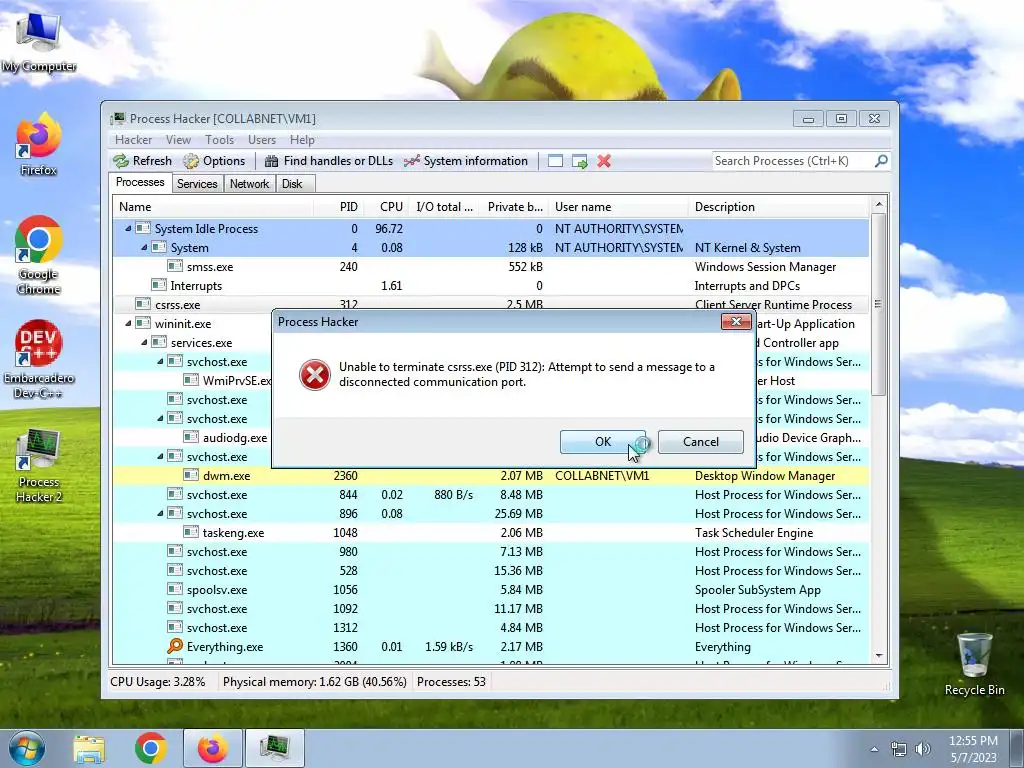Image resolution: width=1024 pixels, height=768 pixels.
Task: Select the smss.exe process row
Action: click(491, 266)
